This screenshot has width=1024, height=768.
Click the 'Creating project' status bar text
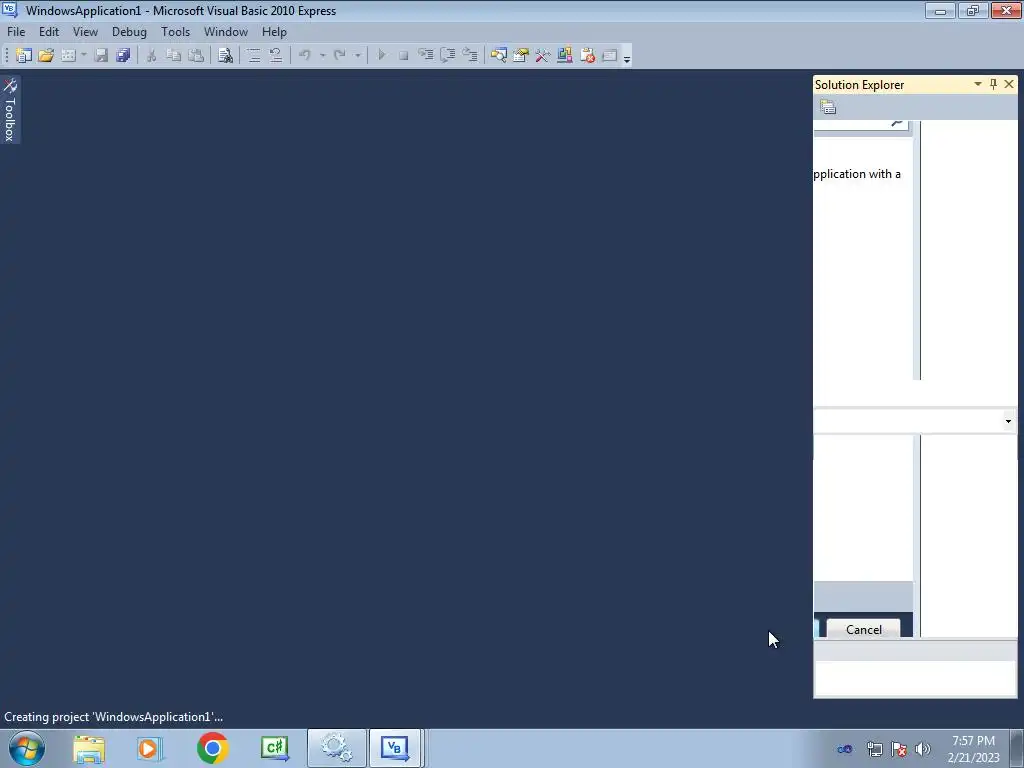[114, 716]
